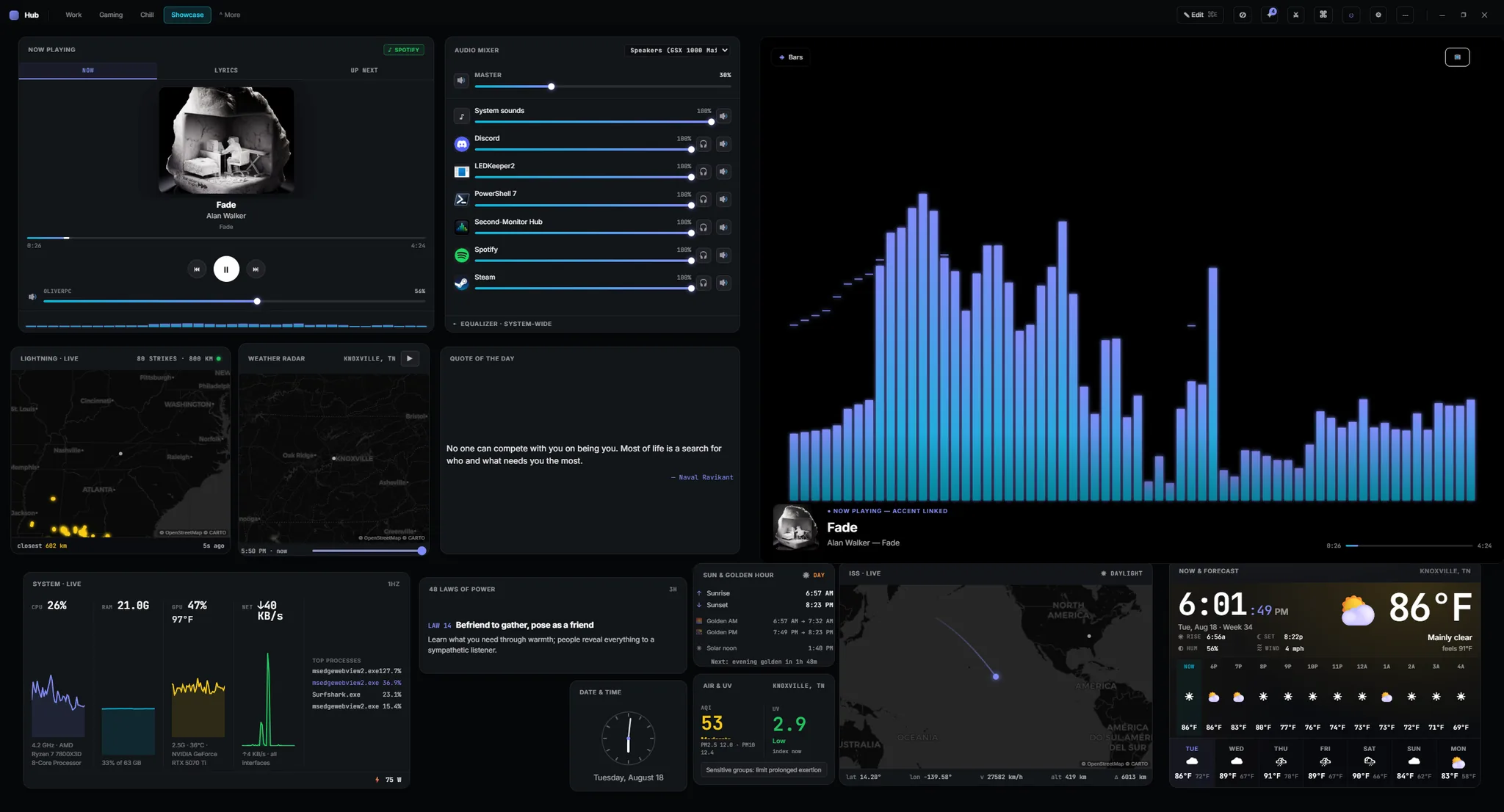
Task: Go to the previous track
Action: tap(196, 269)
